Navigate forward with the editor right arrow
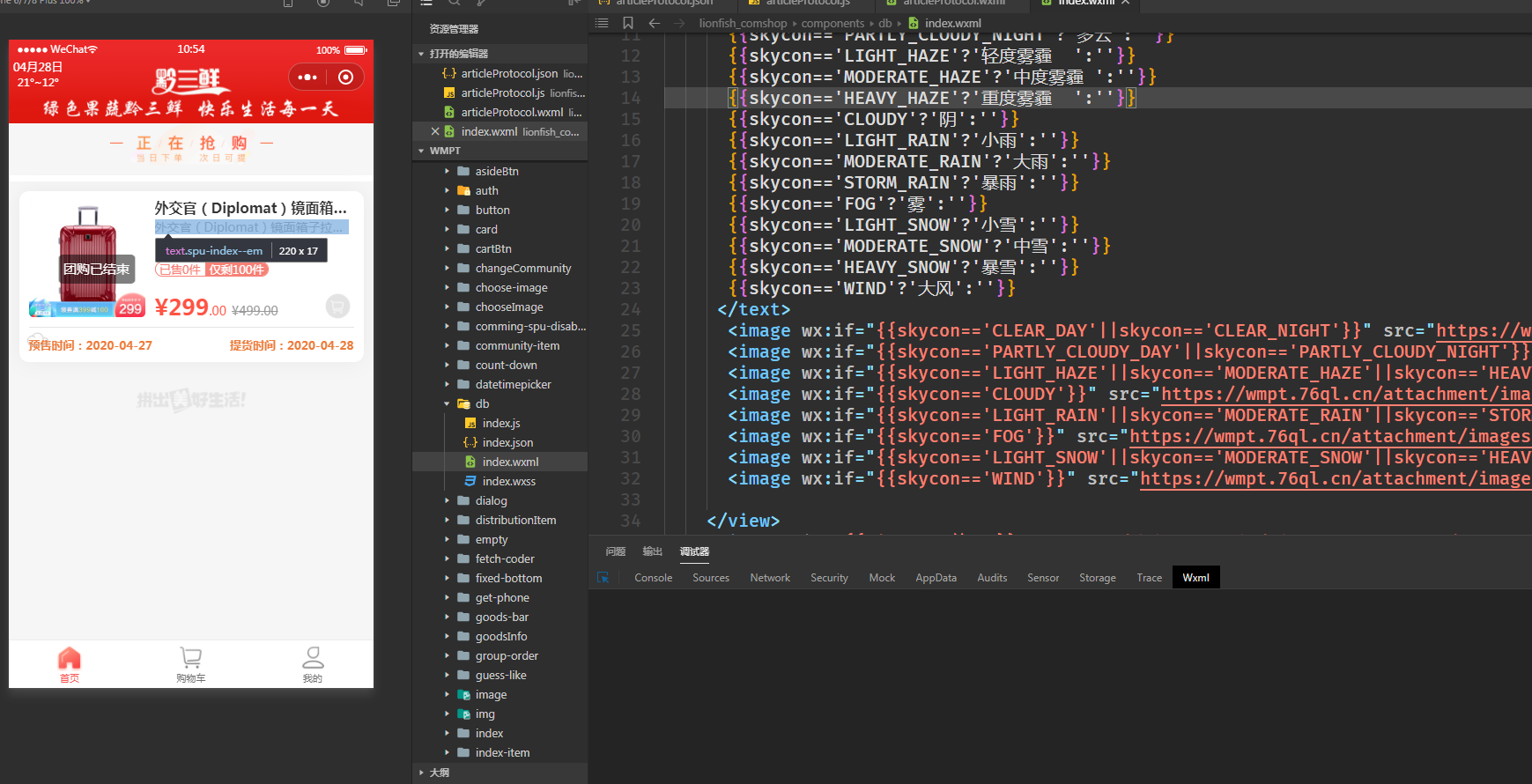 point(679,23)
